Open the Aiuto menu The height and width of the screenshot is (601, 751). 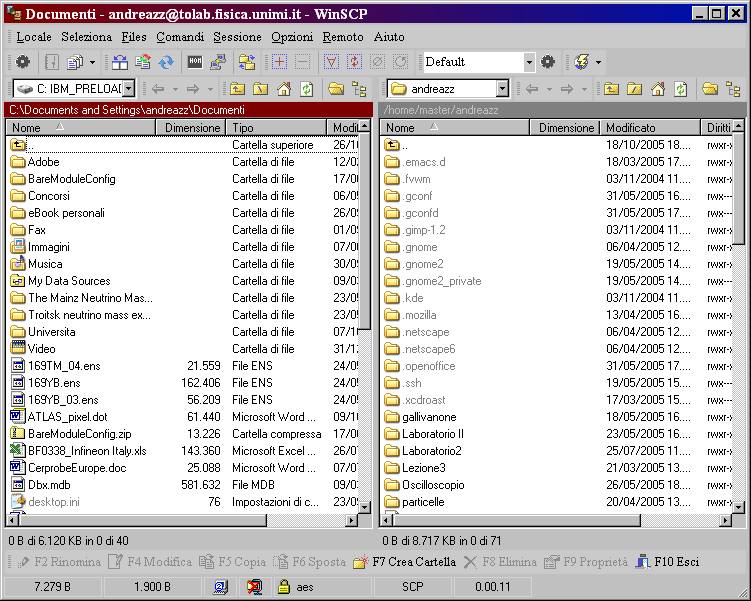point(389,37)
